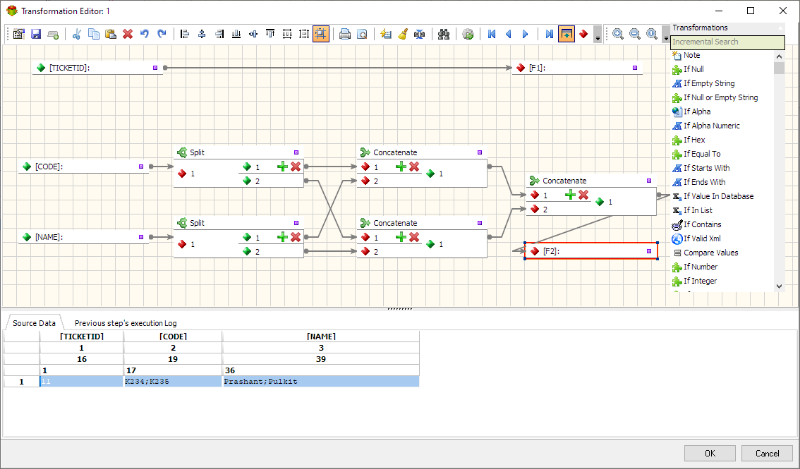The image size is (800, 469).
Task: Select the [NAME] source node
Action: coord(84,237)
